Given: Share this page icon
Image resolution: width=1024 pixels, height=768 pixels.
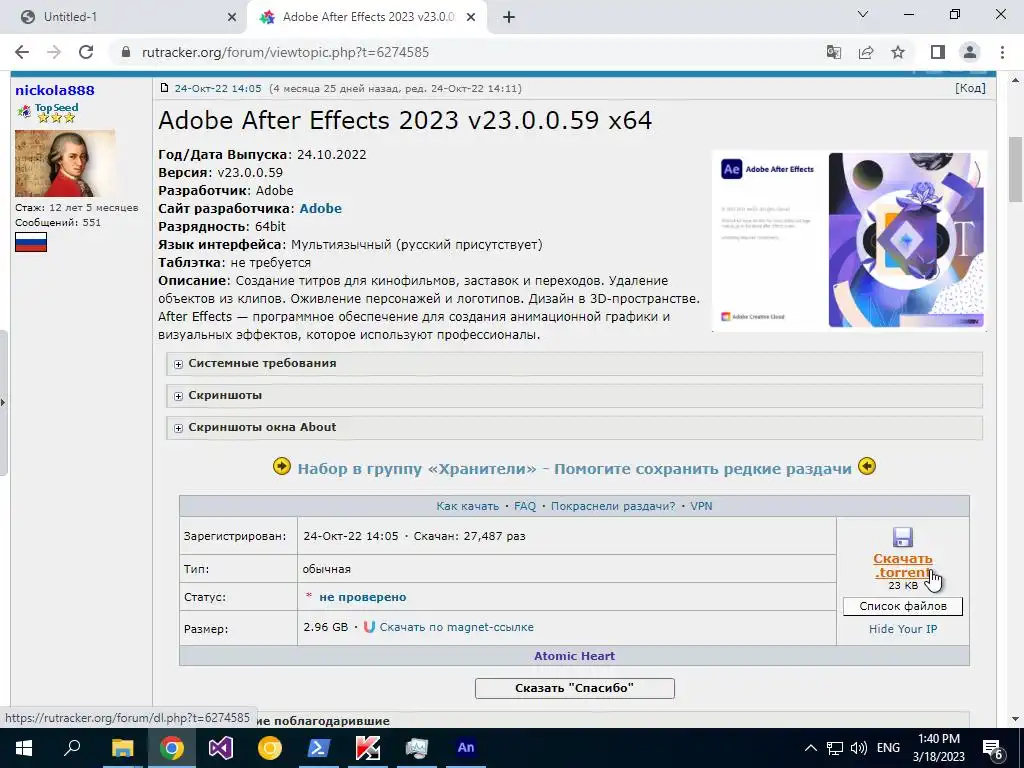Looking at the screenshot, I should point(866,52).
